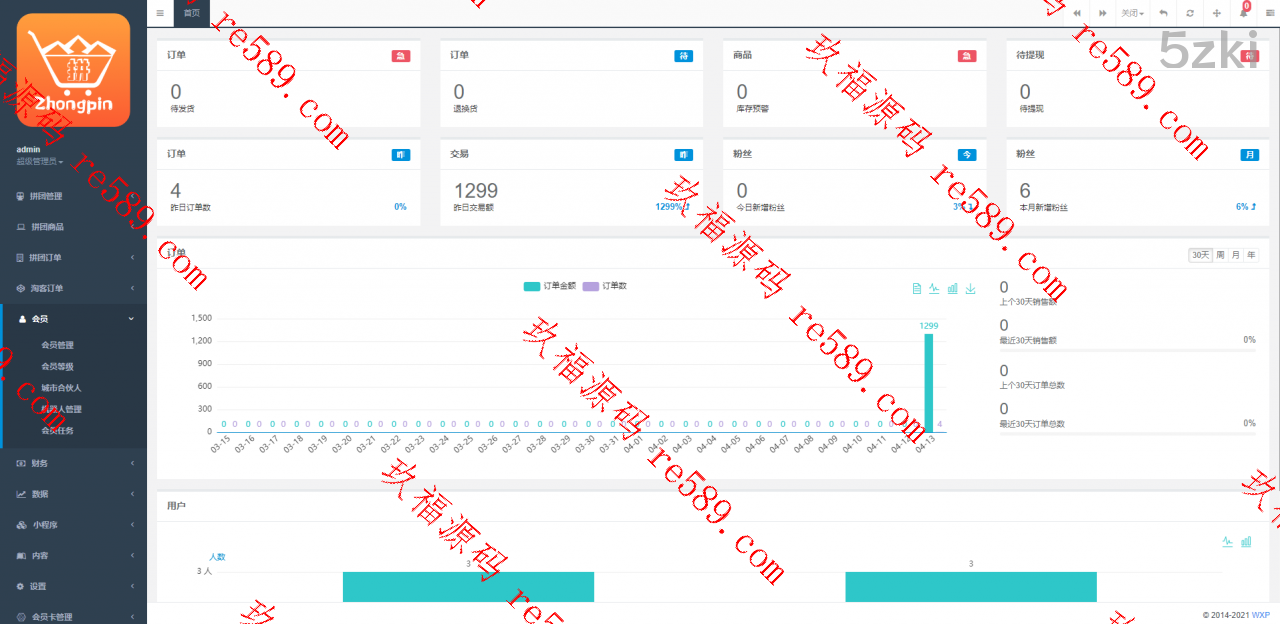
Task: Click the notification bell icon
Action: click(1244, 13)
